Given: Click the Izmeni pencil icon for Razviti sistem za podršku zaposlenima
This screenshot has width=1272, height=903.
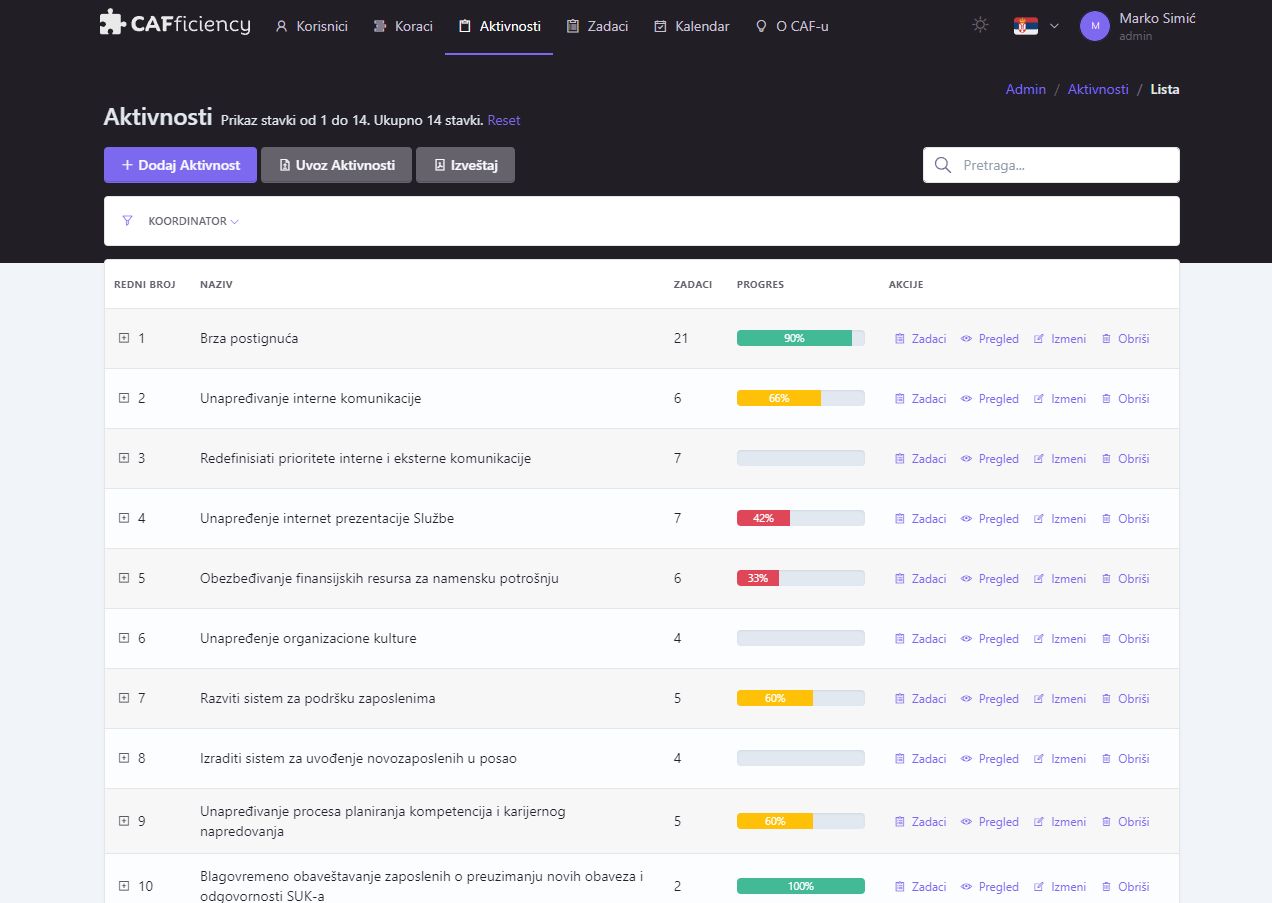Looking at the screenshot, I should click(x=1040, y=698).
